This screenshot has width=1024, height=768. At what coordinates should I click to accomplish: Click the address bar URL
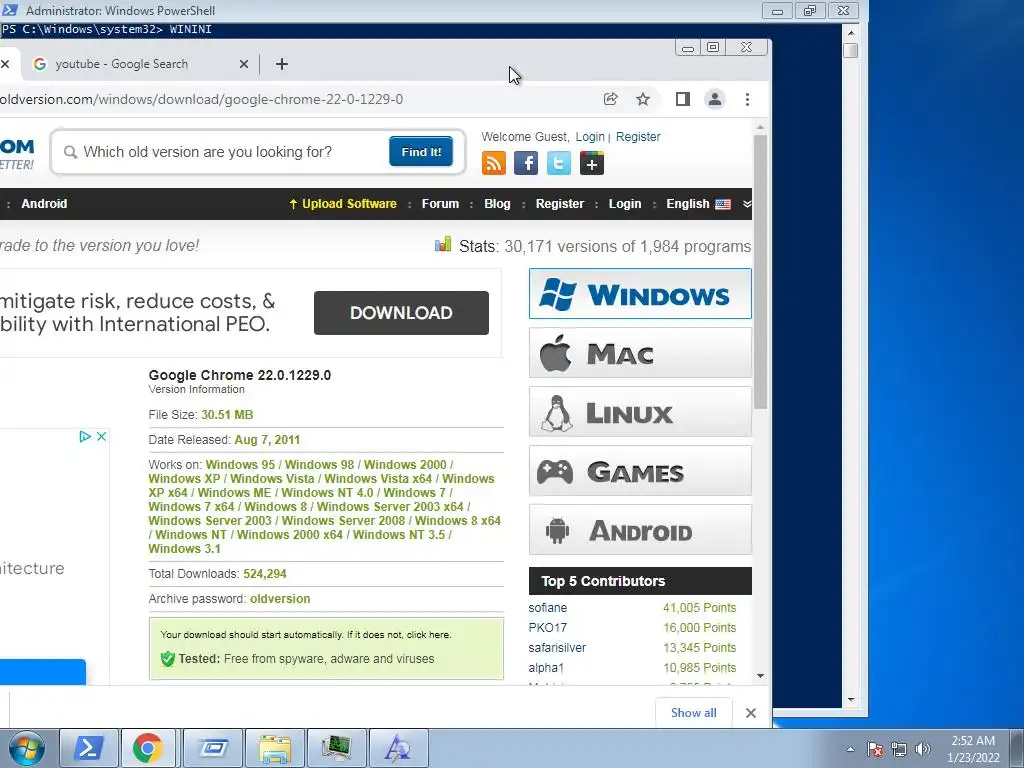201,99
